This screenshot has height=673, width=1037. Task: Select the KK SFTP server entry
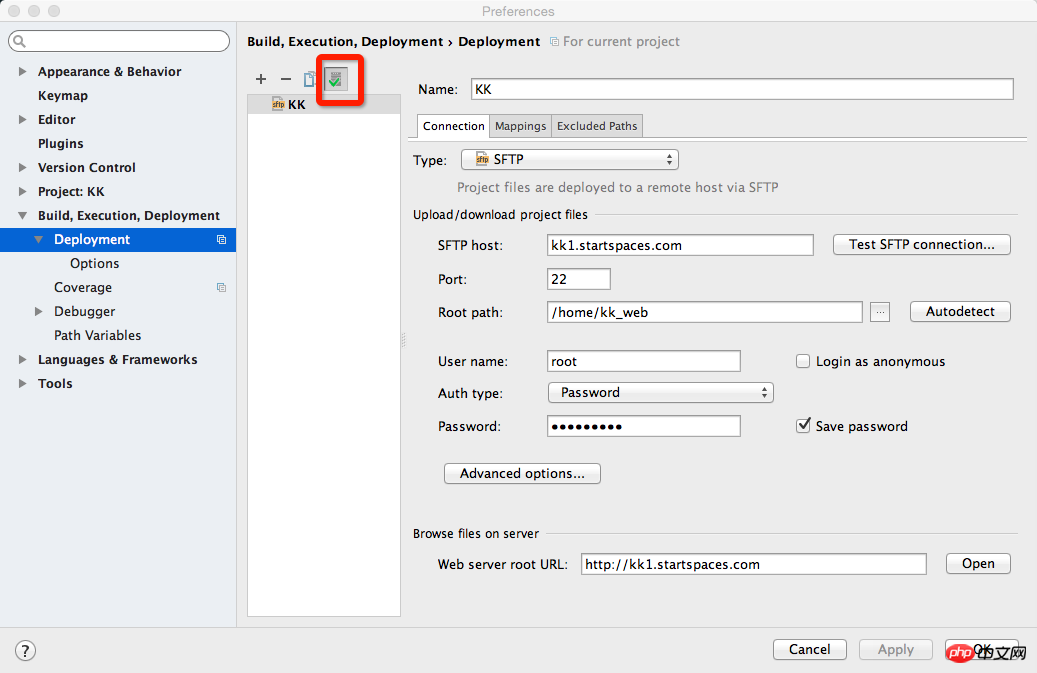click(324, 104)
